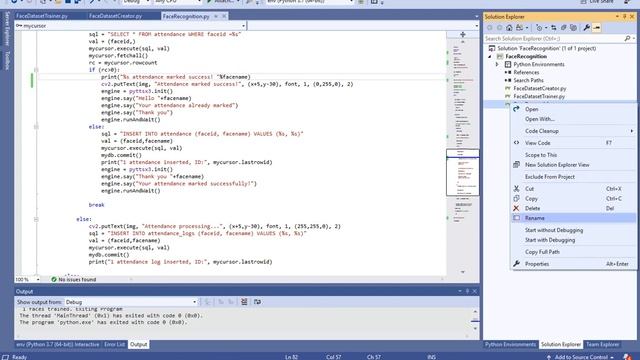Expand Python Environments node
This screenshot has width=640, height=360.
pos(497,64)
